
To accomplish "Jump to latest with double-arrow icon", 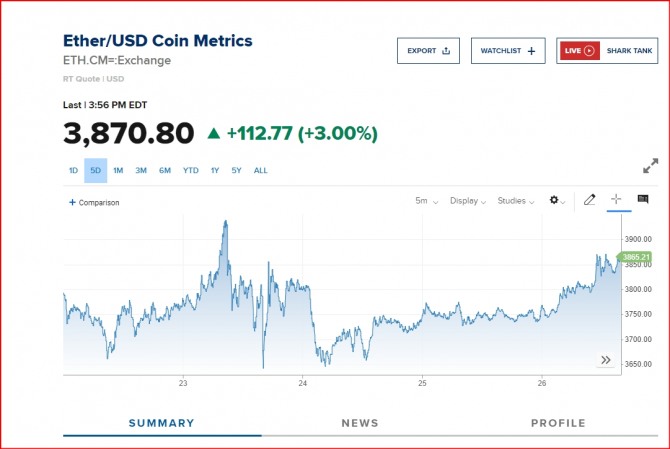I will [606, 360].
